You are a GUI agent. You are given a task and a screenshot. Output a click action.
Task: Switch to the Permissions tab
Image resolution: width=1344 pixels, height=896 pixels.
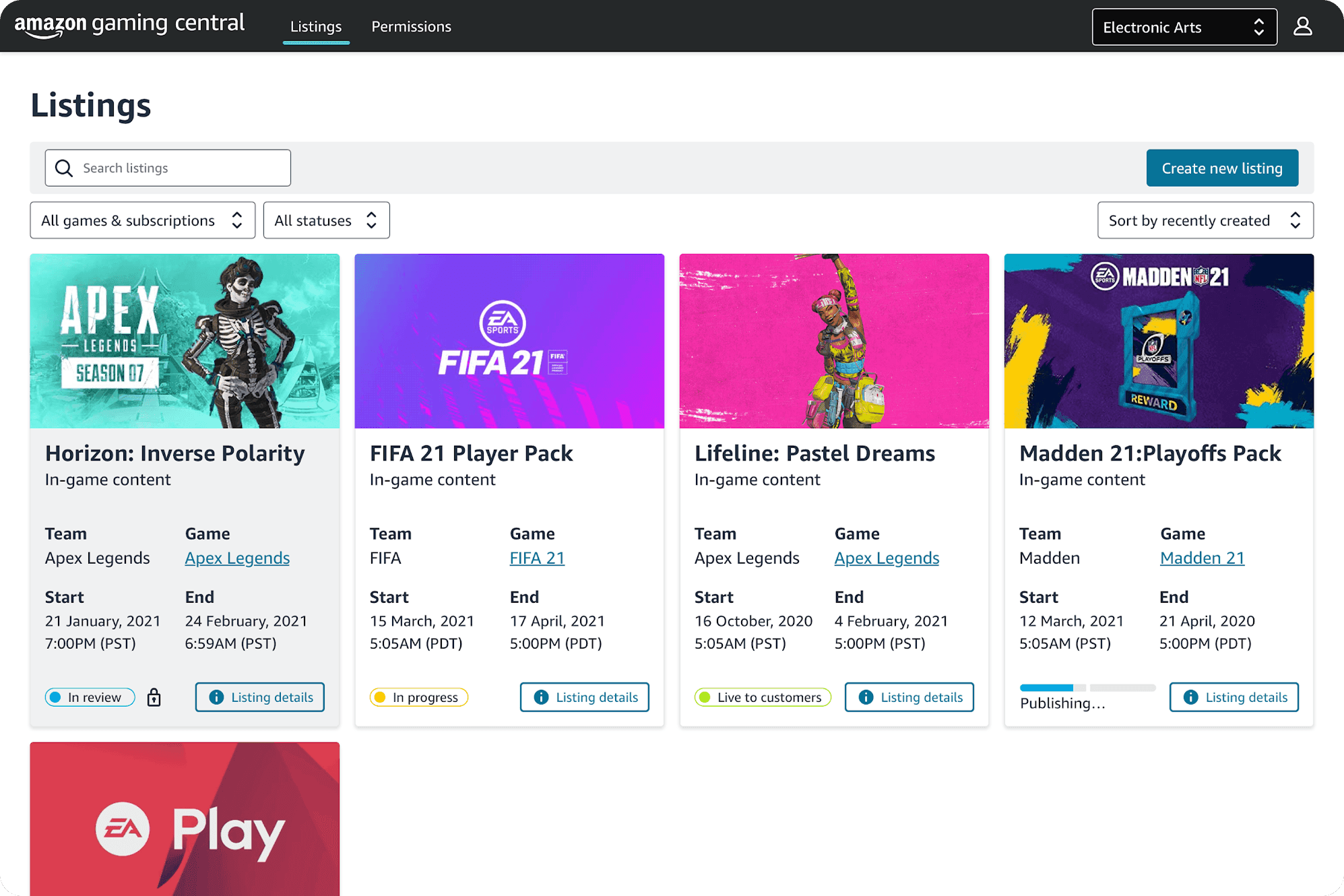pyautogui.click(x=411, y=27)
